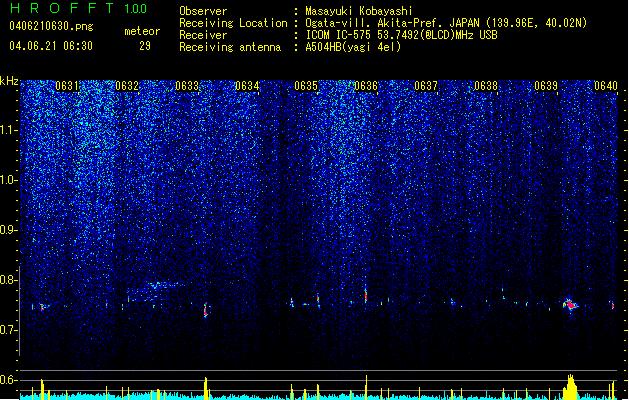Click the meteor label
629x400 pixels.
142,31
